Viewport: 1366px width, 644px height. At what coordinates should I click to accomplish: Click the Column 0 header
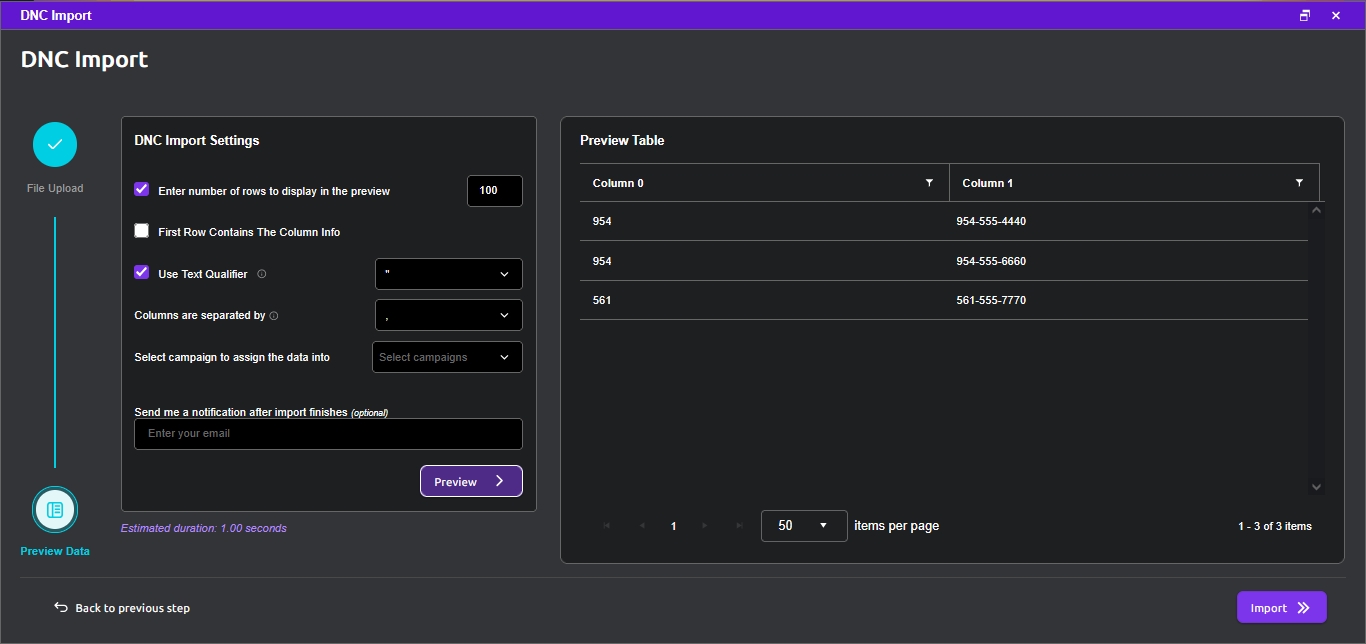pos(764,183)
